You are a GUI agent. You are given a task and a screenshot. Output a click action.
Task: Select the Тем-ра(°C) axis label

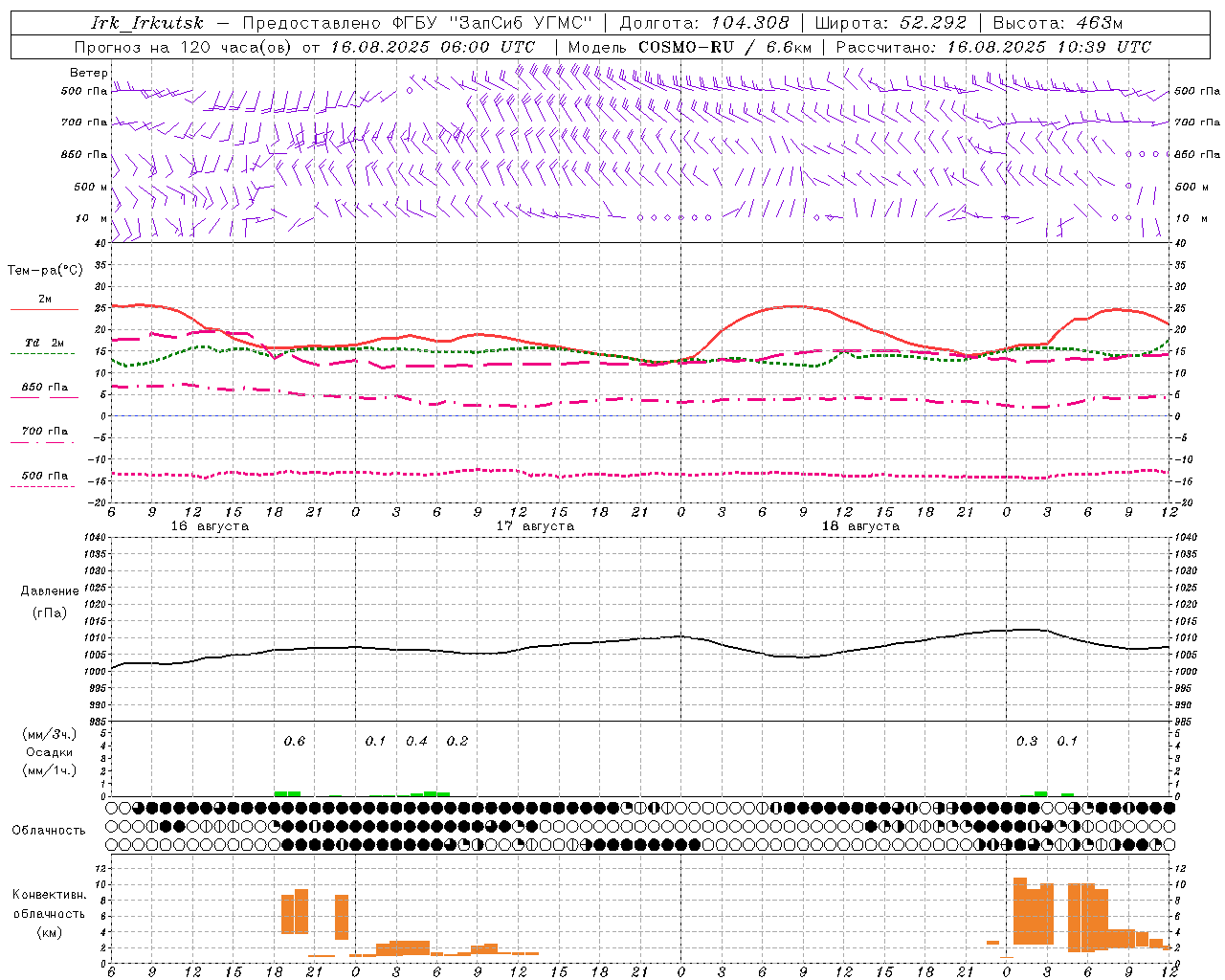pyautogui.click(x=45, y=271)
